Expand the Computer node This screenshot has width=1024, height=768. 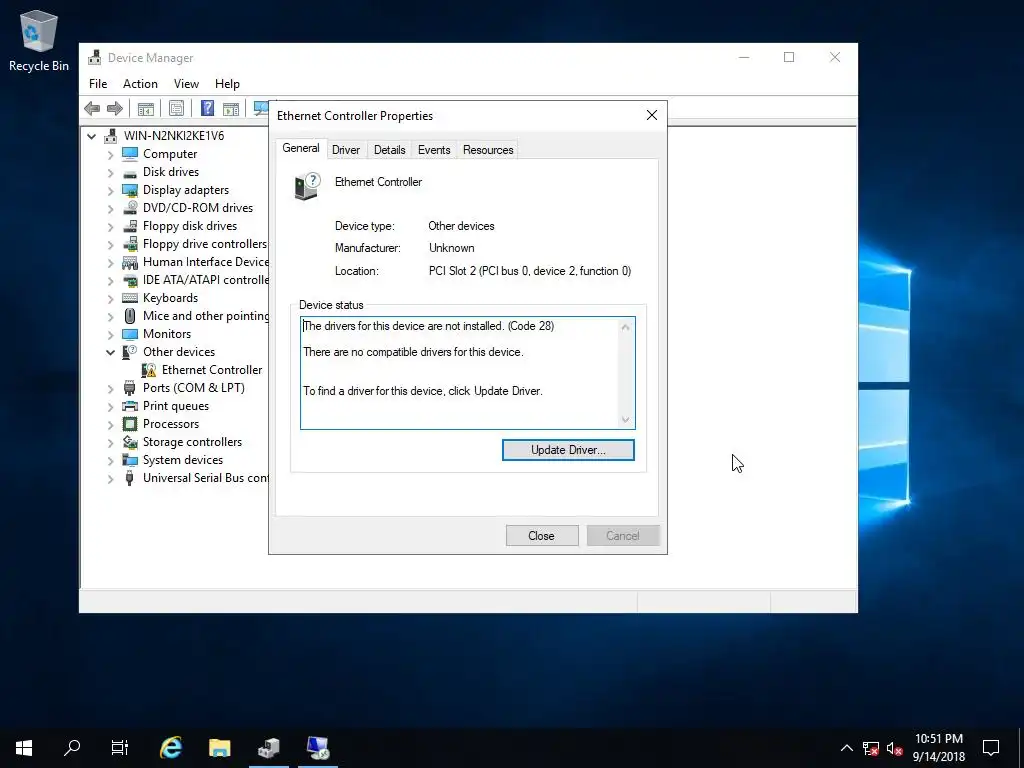pos(110,155)
